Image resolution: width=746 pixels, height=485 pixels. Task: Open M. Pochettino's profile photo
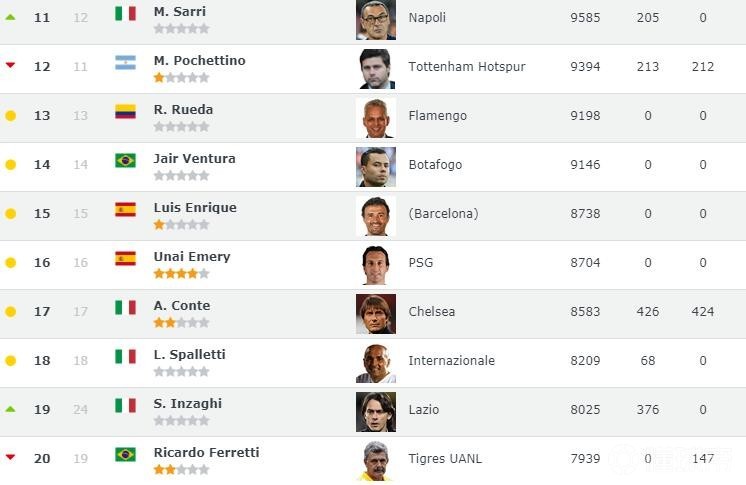(376, 68)
